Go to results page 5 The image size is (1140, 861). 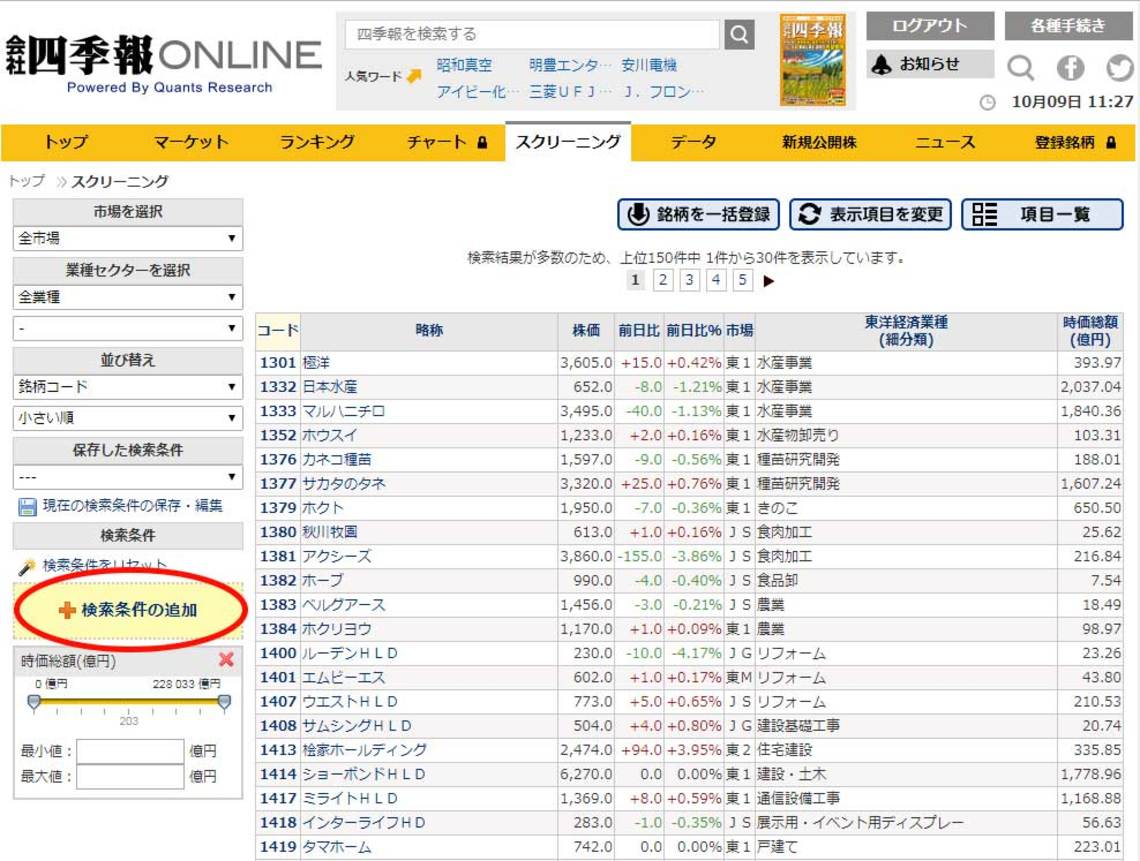[742, 280]
